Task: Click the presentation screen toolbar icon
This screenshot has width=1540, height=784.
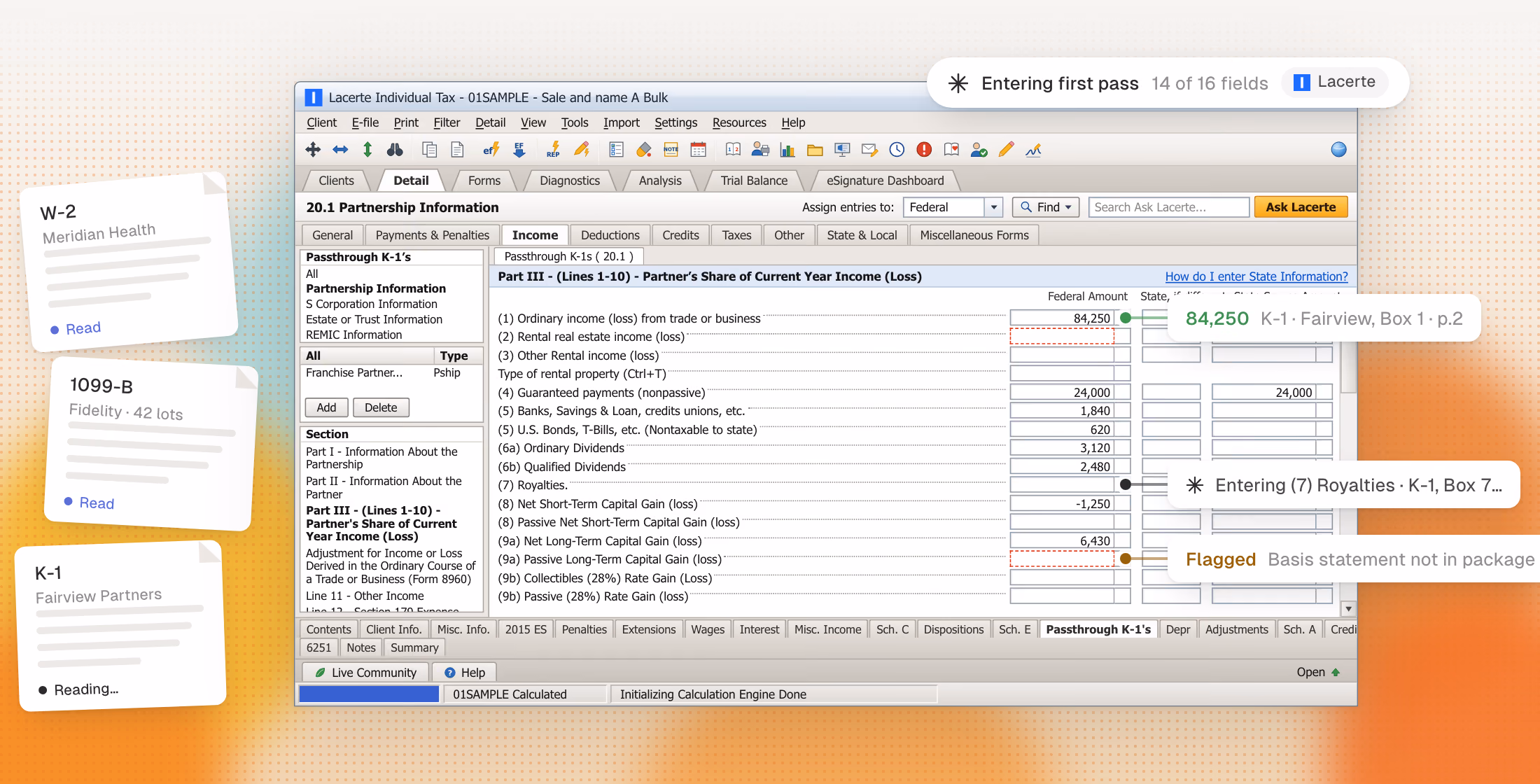Action: tap(842, 150)
